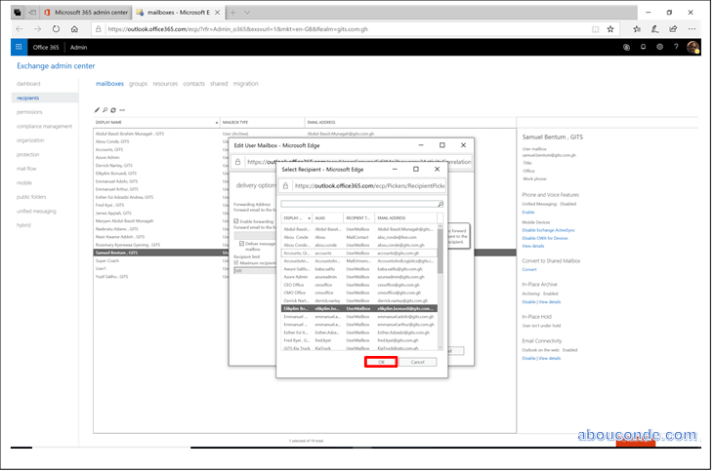Screen dimensions: 714x471
Task: Open the settings gear in Office 365 header
Action: (x=659, y=46)
